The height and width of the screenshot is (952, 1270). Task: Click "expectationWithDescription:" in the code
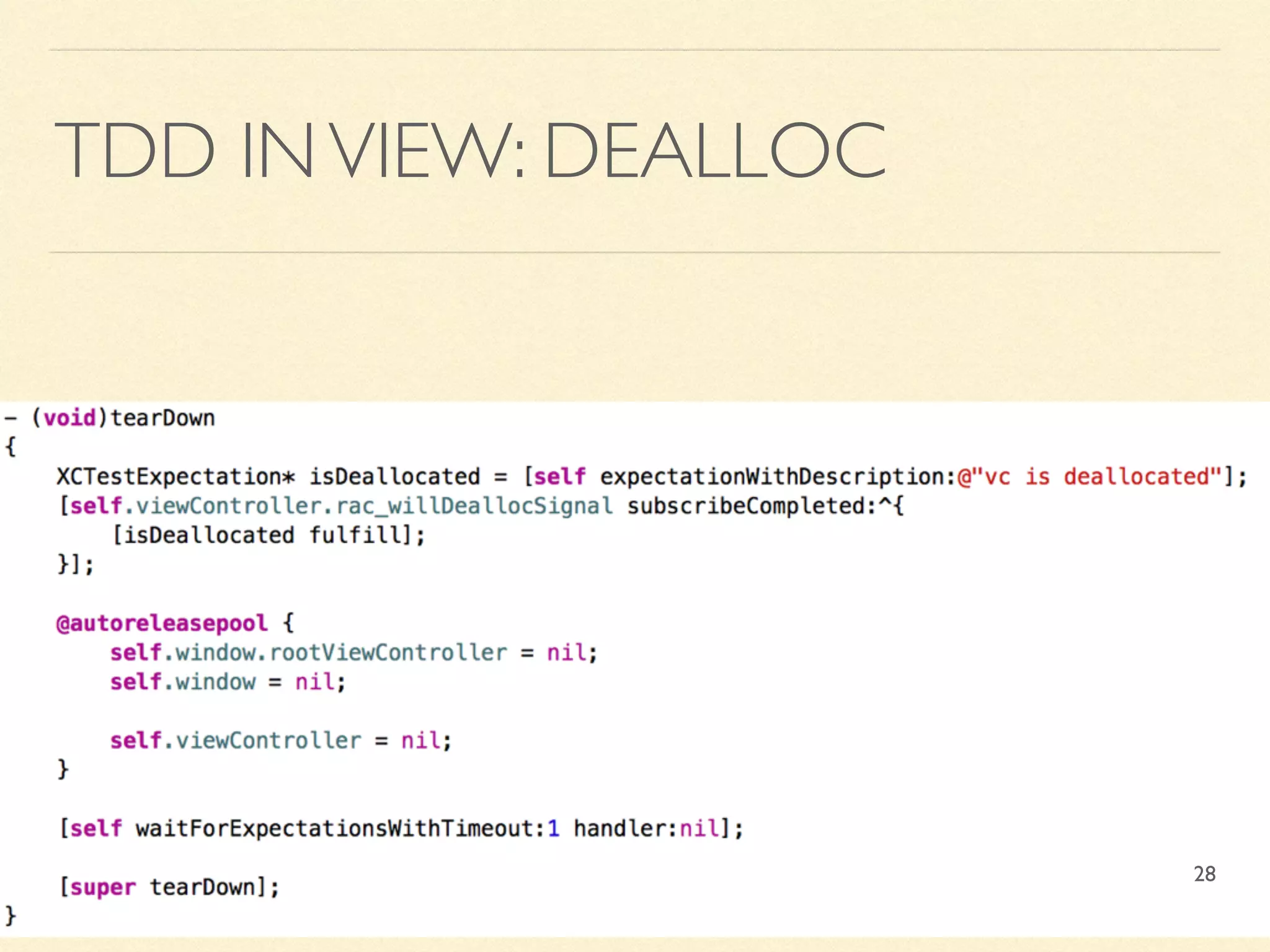(778, 477)
